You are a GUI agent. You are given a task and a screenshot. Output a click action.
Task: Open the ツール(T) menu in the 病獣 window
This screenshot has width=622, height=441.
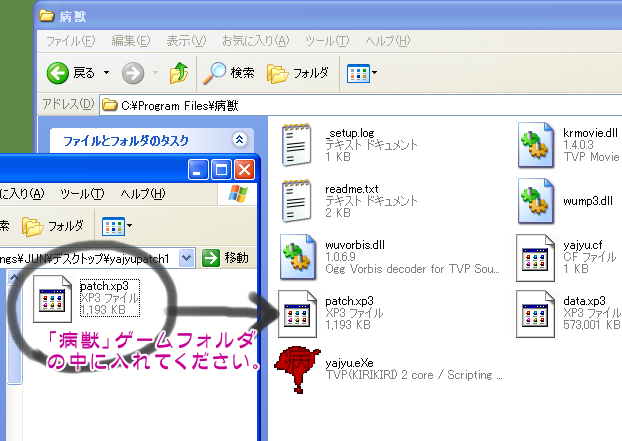tap(327, 40)
